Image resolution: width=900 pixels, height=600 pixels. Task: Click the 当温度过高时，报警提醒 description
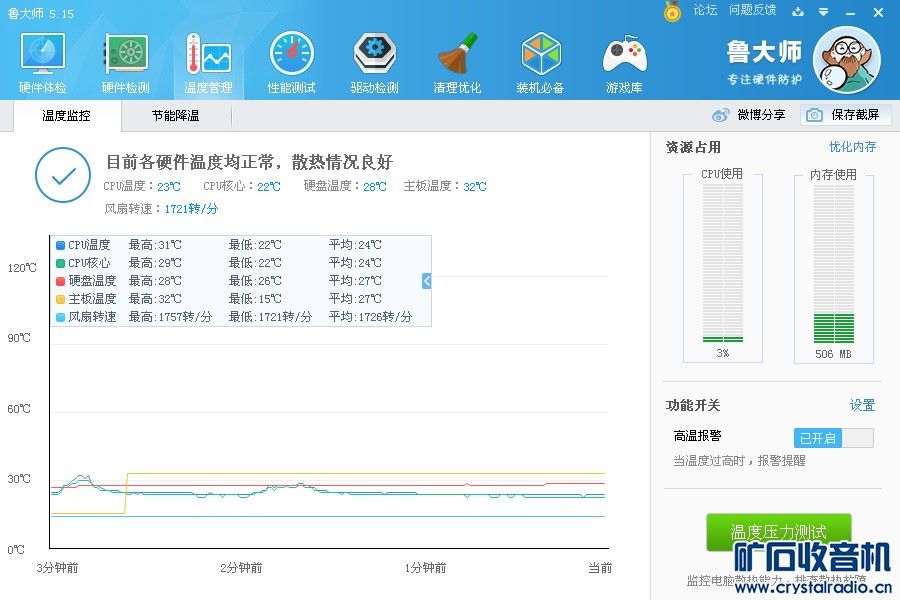(x=739, y=460)
